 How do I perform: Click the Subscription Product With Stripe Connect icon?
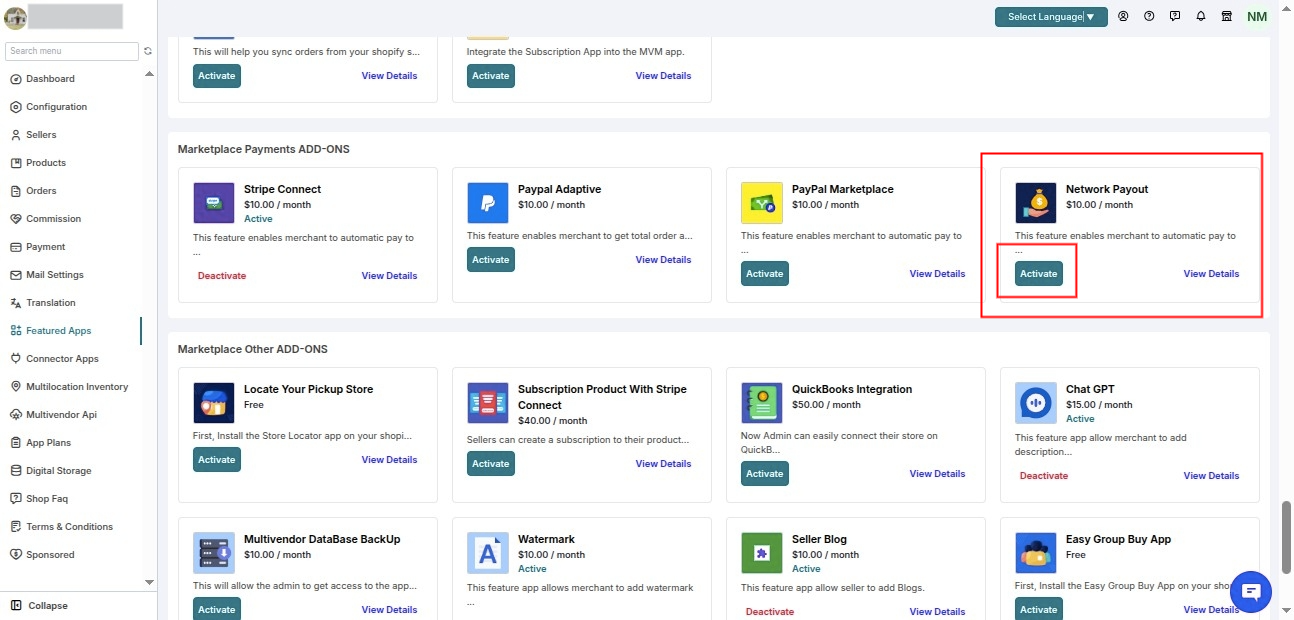click(x=488, y=403)
